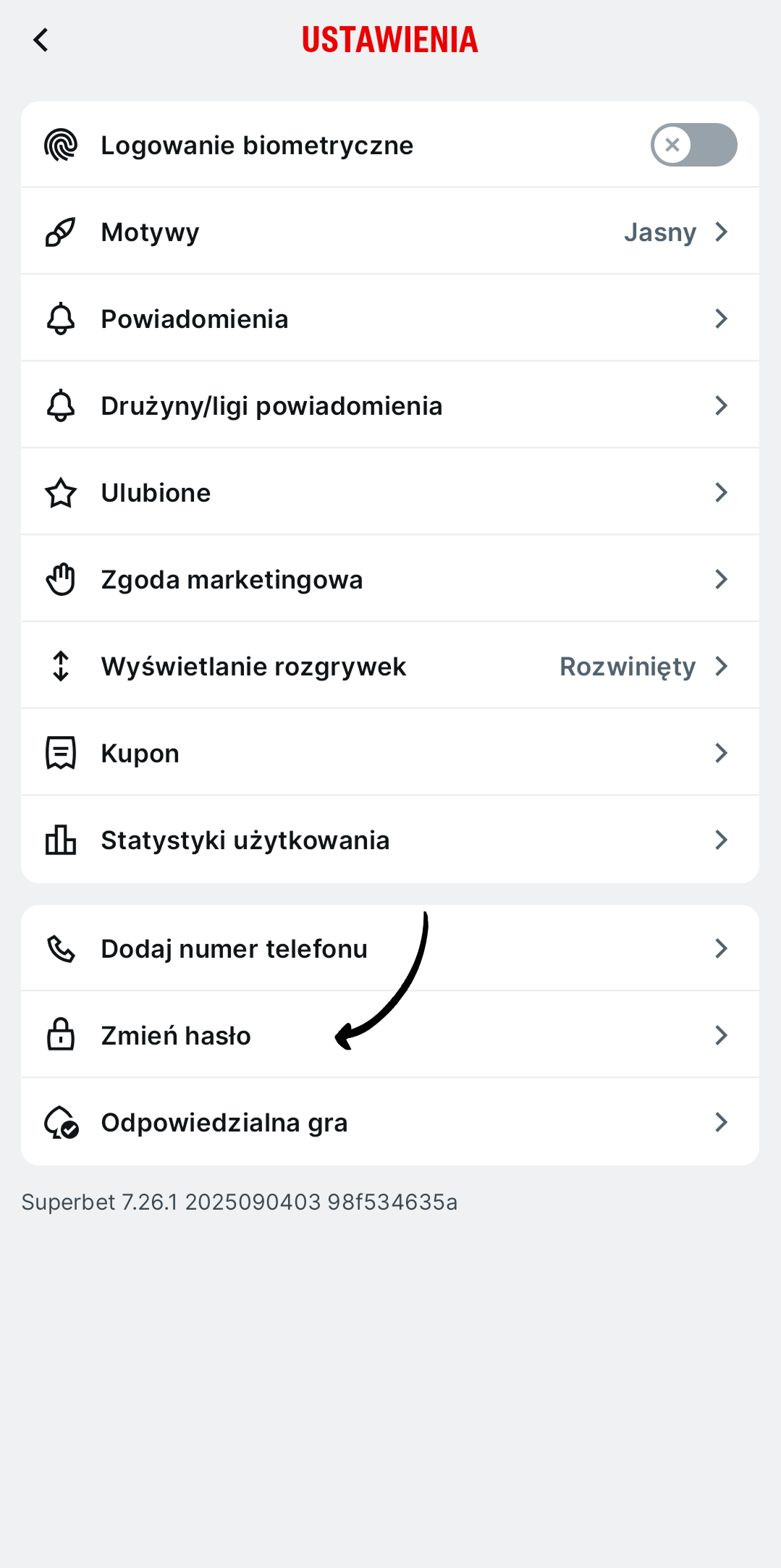The image size is (781, 1568).
Task: Tap the chevron on the Kupon row
Action: click(x=721, y=753)
